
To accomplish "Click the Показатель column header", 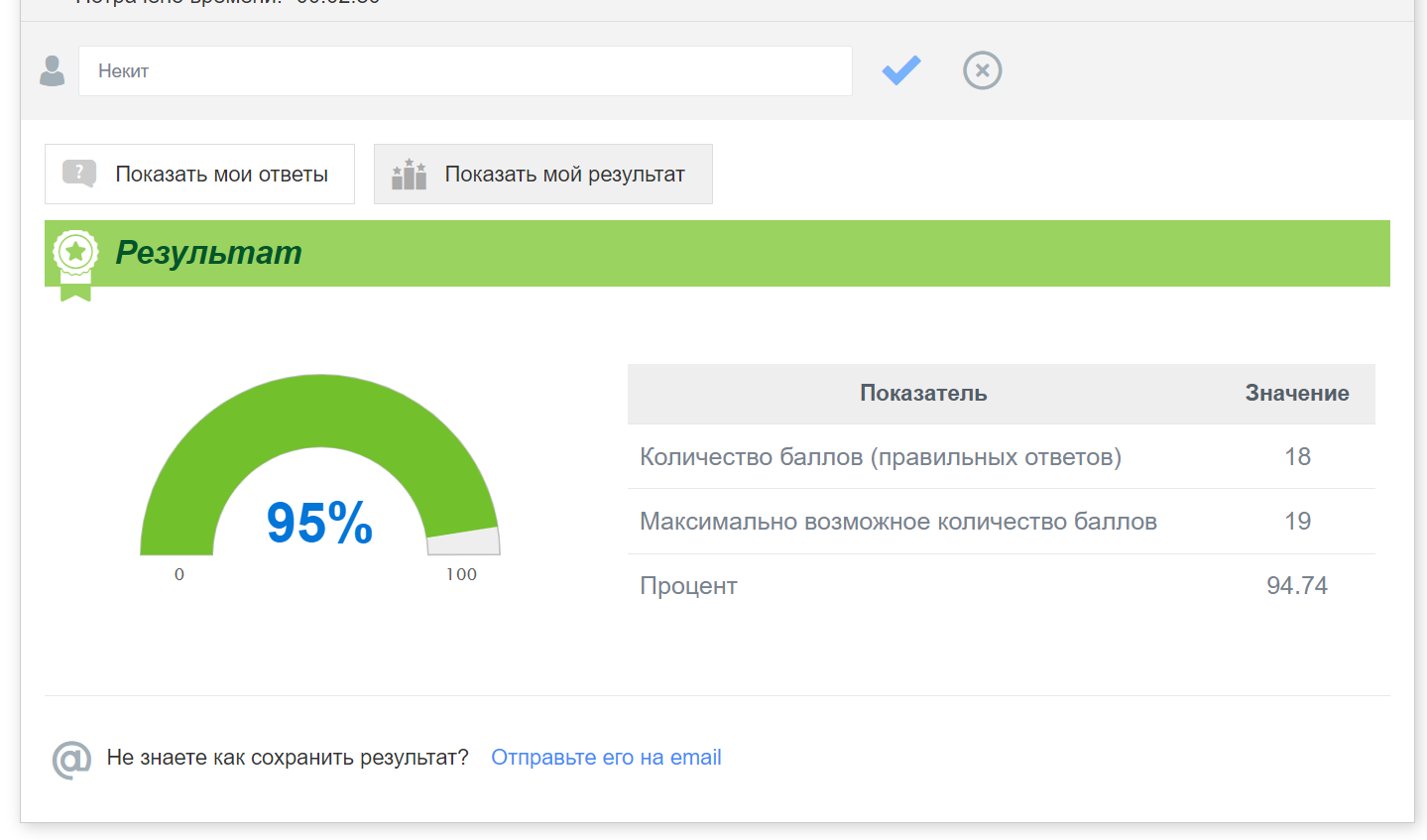I will click(922, 394).
